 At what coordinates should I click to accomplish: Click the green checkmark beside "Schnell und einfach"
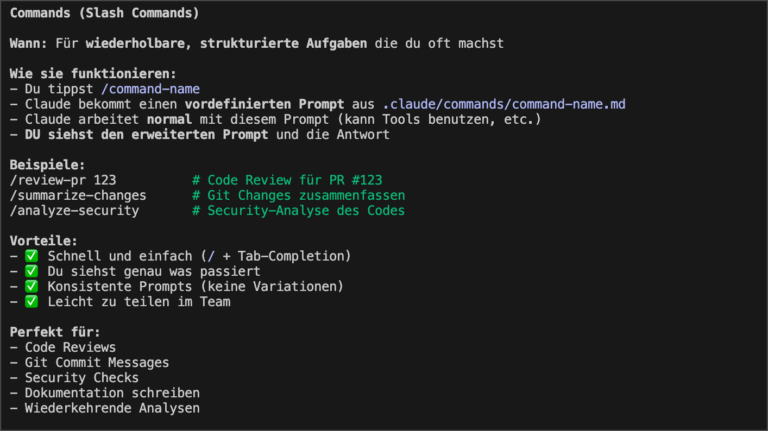[31, 256]
